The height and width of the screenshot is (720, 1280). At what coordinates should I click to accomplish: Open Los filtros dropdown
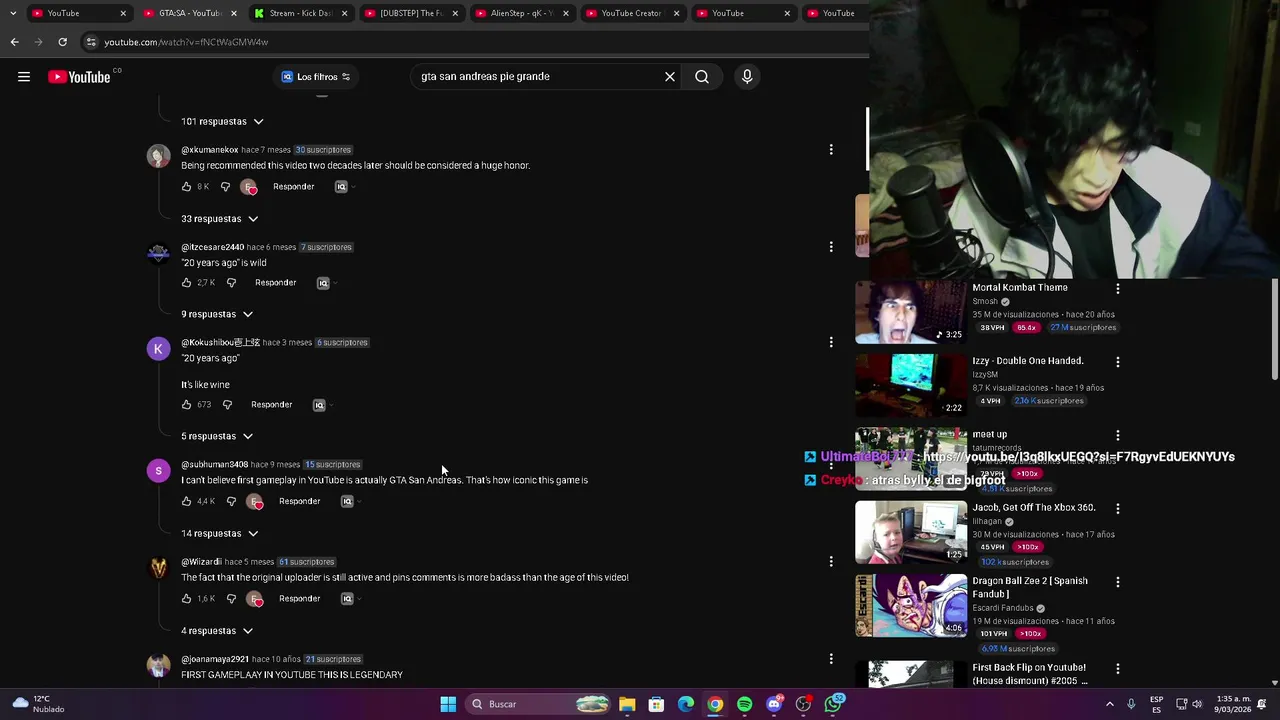pyautogui.click(x=316, y=77)
